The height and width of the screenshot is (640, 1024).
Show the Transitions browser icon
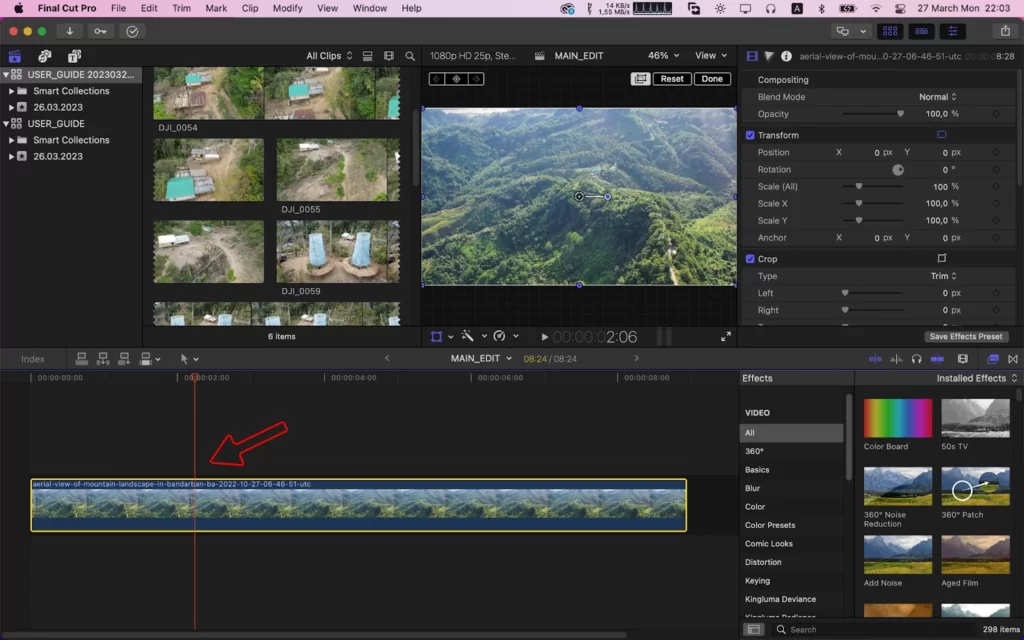[1013, 359]
